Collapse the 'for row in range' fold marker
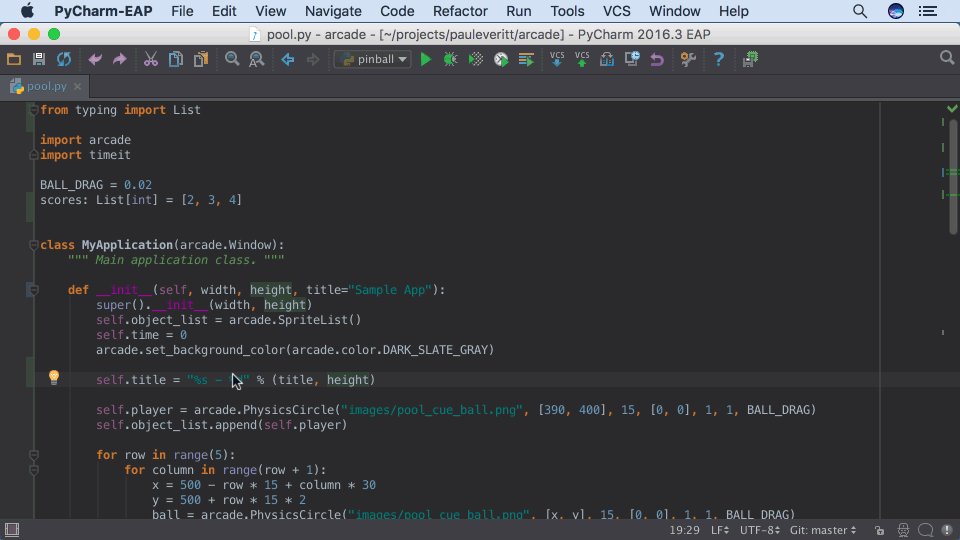The width and height of the screenshot is (960, 540). [34, 455]
